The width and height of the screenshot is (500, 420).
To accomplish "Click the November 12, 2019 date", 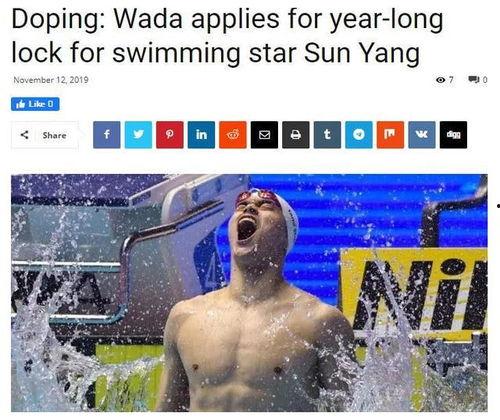I will pyautogui.click(x=51, y=80).
